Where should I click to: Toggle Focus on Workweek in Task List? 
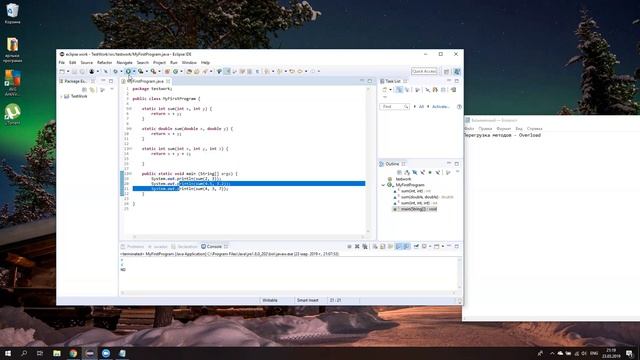pos(418,90)
